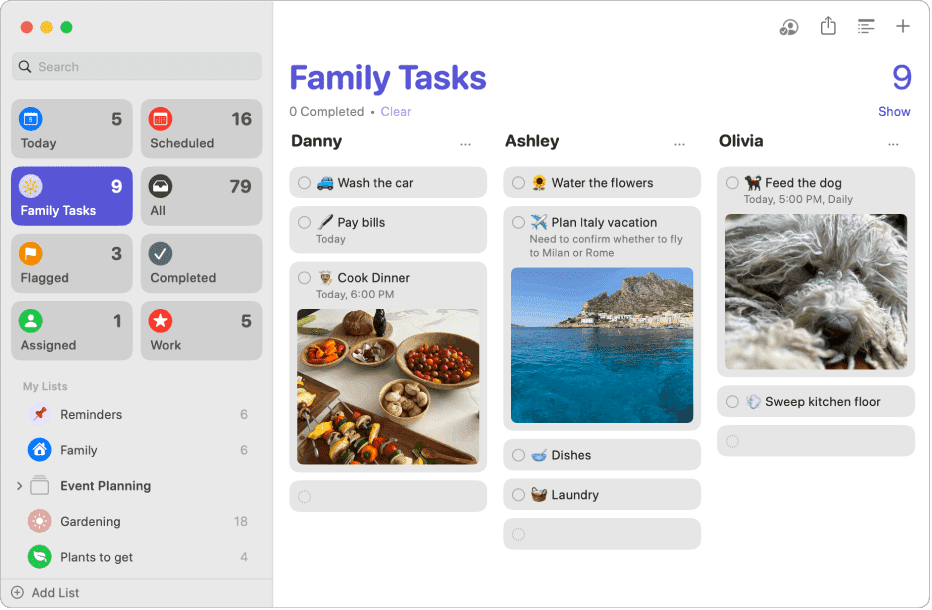Open the options menu for Ashley's column

(680, 142)
